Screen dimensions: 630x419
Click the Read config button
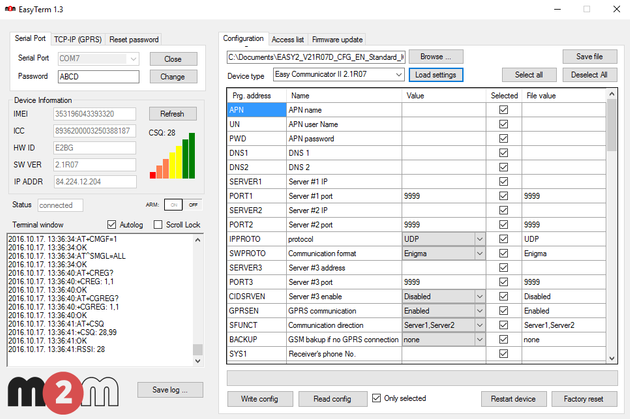click(x=333, y=399)
